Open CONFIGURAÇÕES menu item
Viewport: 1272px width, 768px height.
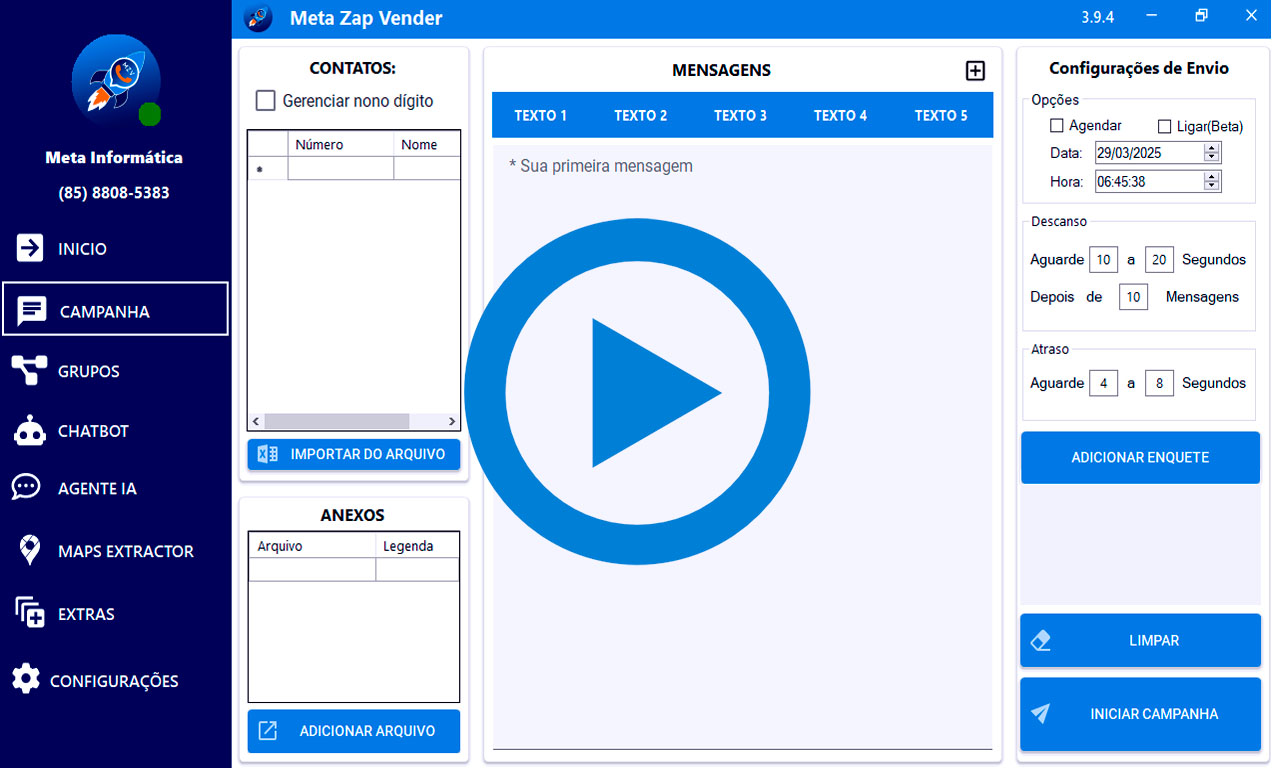coord(115,680)
